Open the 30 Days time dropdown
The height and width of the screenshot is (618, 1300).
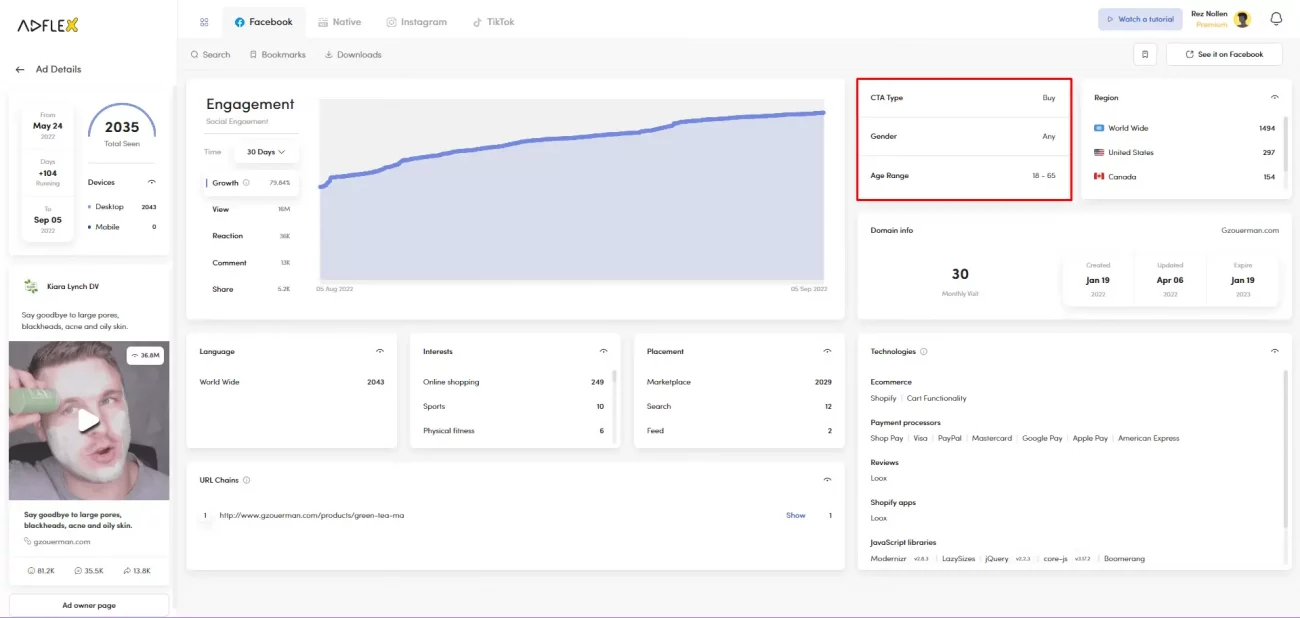coord(266,152)
